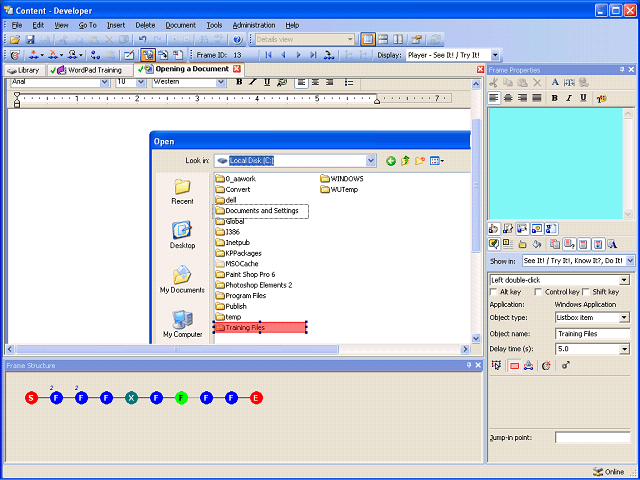Open the Object type dropdown
640x480 pixels.
pyautogui.click(x=624, y=318)
